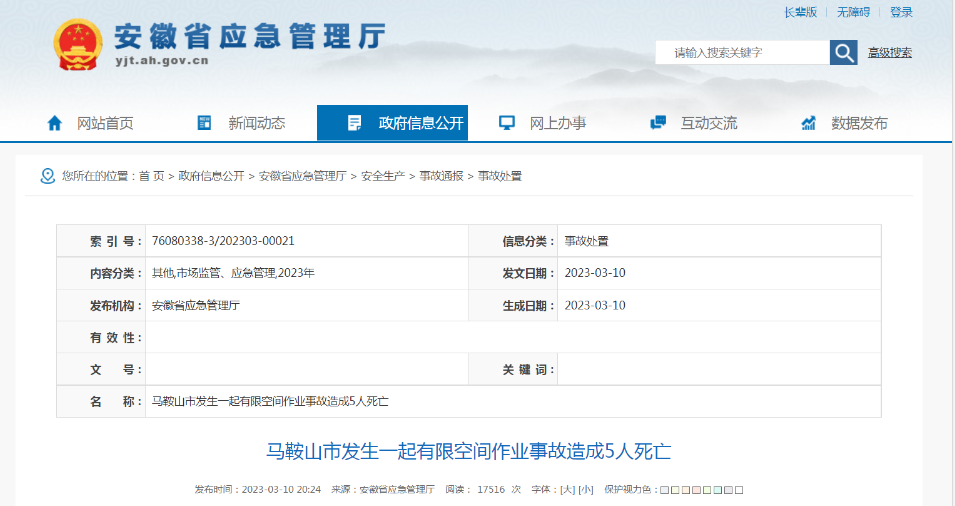Viewport: 955px width, 506px height.
Task: Click 事故处置 at the breadcrumb end
Action: click(500, 176)
